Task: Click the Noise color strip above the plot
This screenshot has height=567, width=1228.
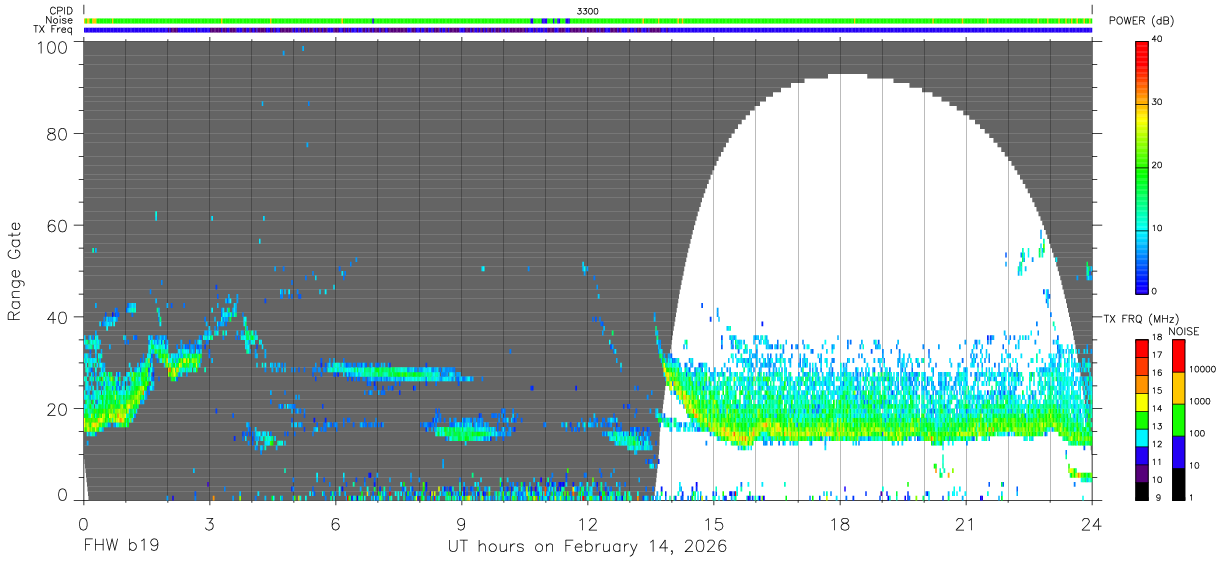Action: (x=588, y=20)
